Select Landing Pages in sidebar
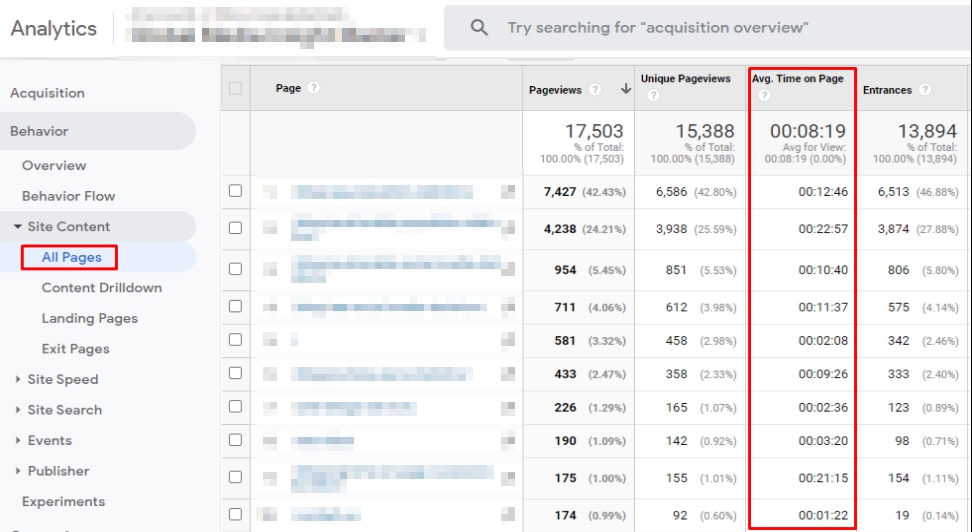Image resolution: width=972 pixels, height=532 pixels. tap(89, 318)
